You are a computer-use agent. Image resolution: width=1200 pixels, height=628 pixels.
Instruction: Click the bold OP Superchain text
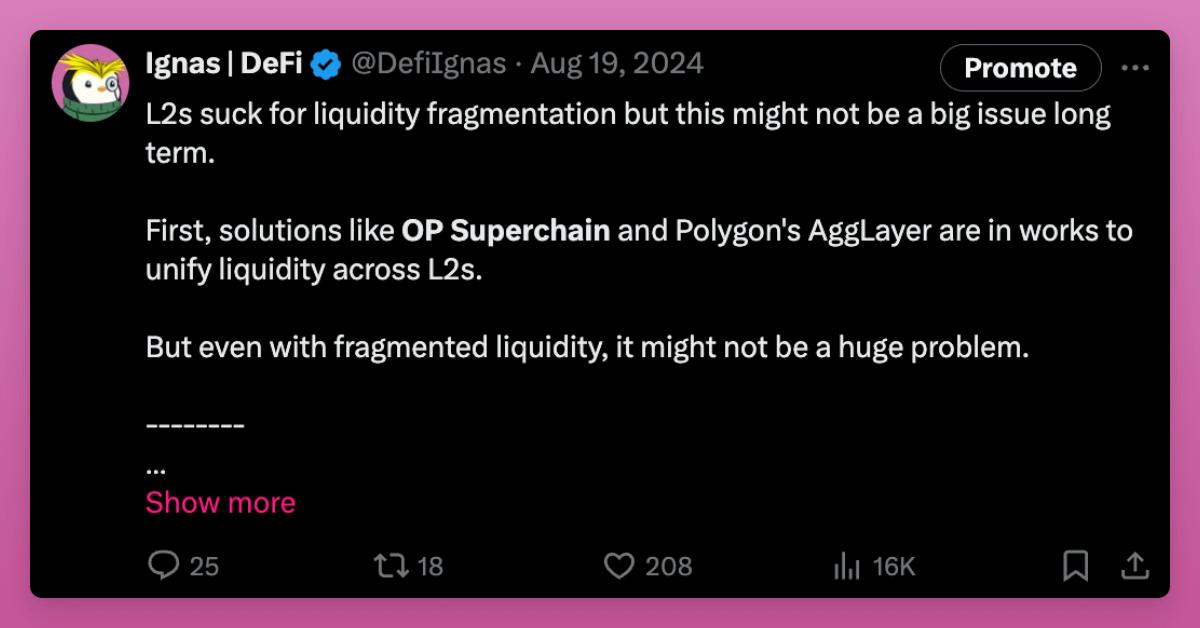point(505,231)
